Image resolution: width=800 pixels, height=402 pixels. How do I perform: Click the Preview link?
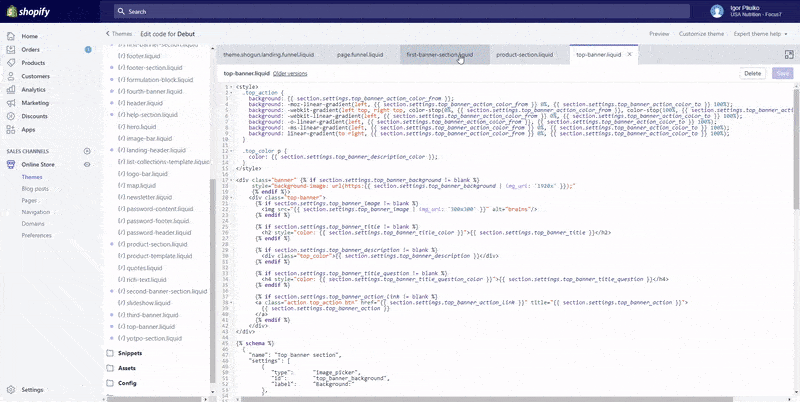659,34
